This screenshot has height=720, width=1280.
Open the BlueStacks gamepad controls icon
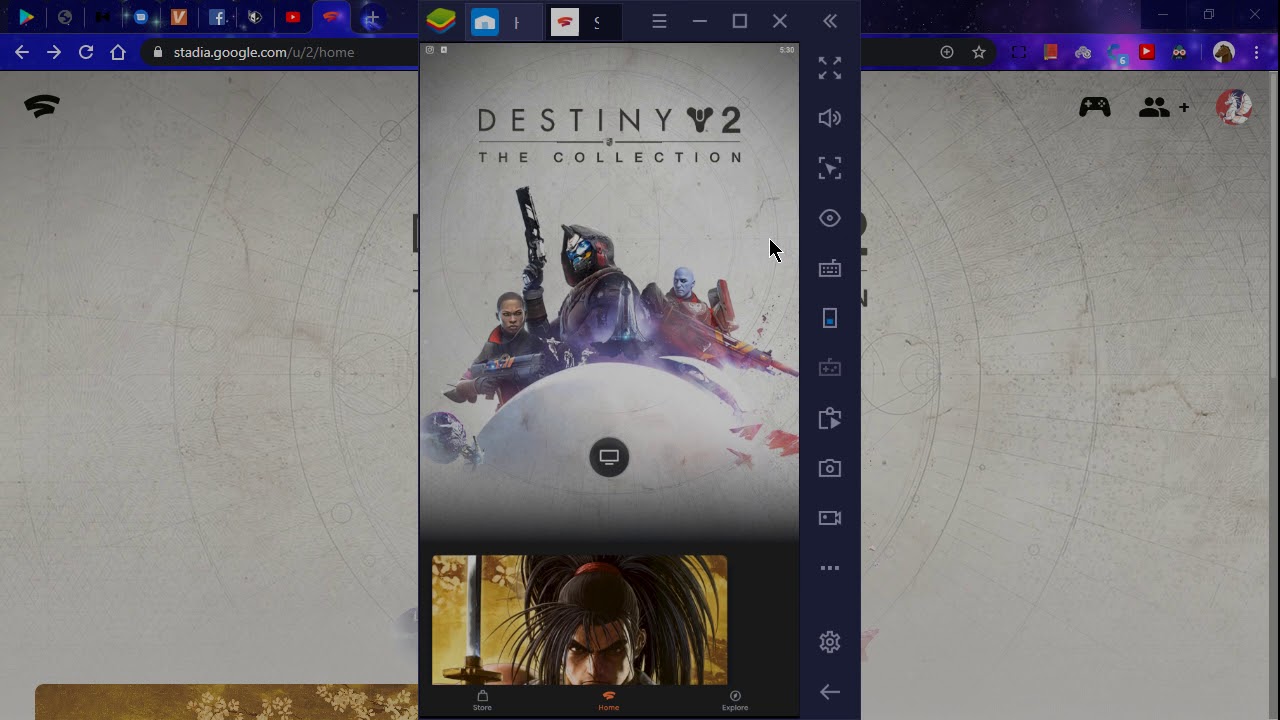830,368
